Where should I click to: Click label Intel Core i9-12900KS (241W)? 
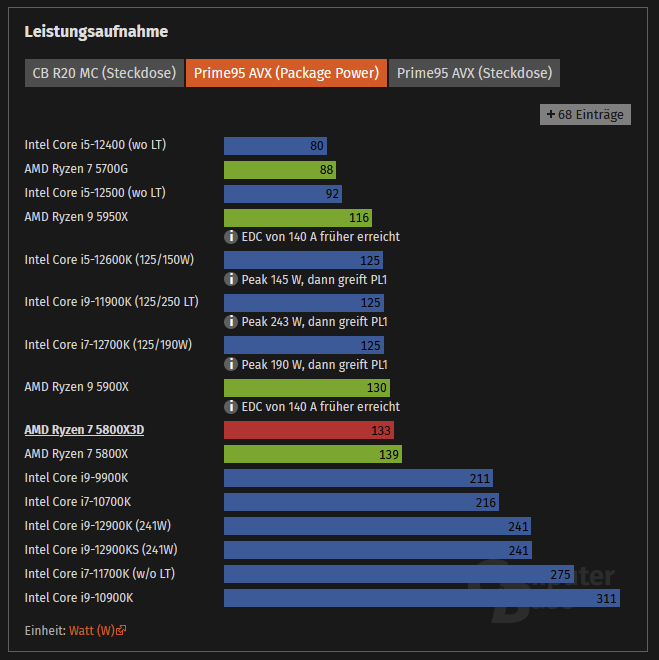[101, 550]
